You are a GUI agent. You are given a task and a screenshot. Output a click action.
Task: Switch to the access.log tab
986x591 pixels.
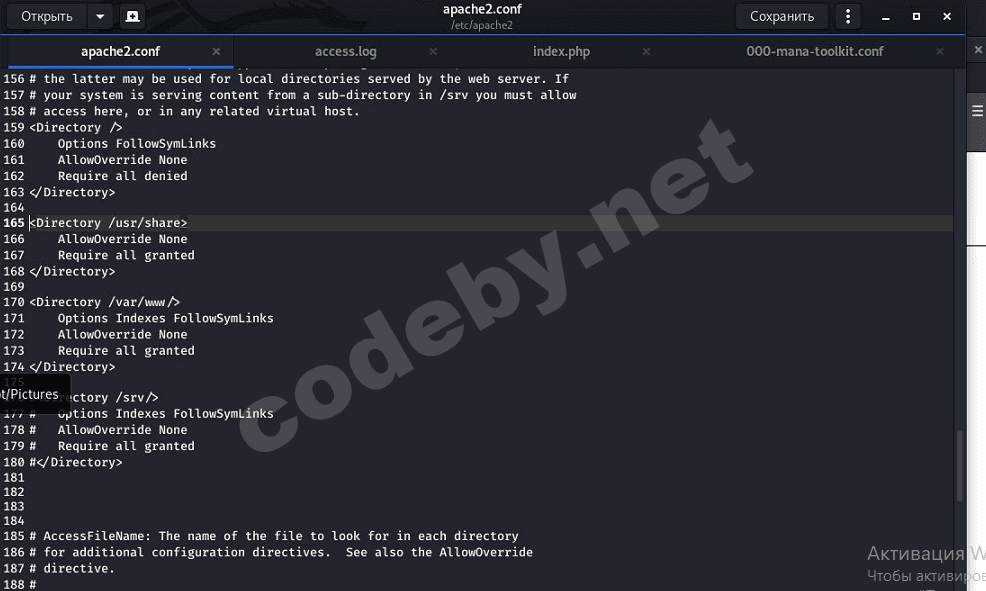click(x=345, y=52)
